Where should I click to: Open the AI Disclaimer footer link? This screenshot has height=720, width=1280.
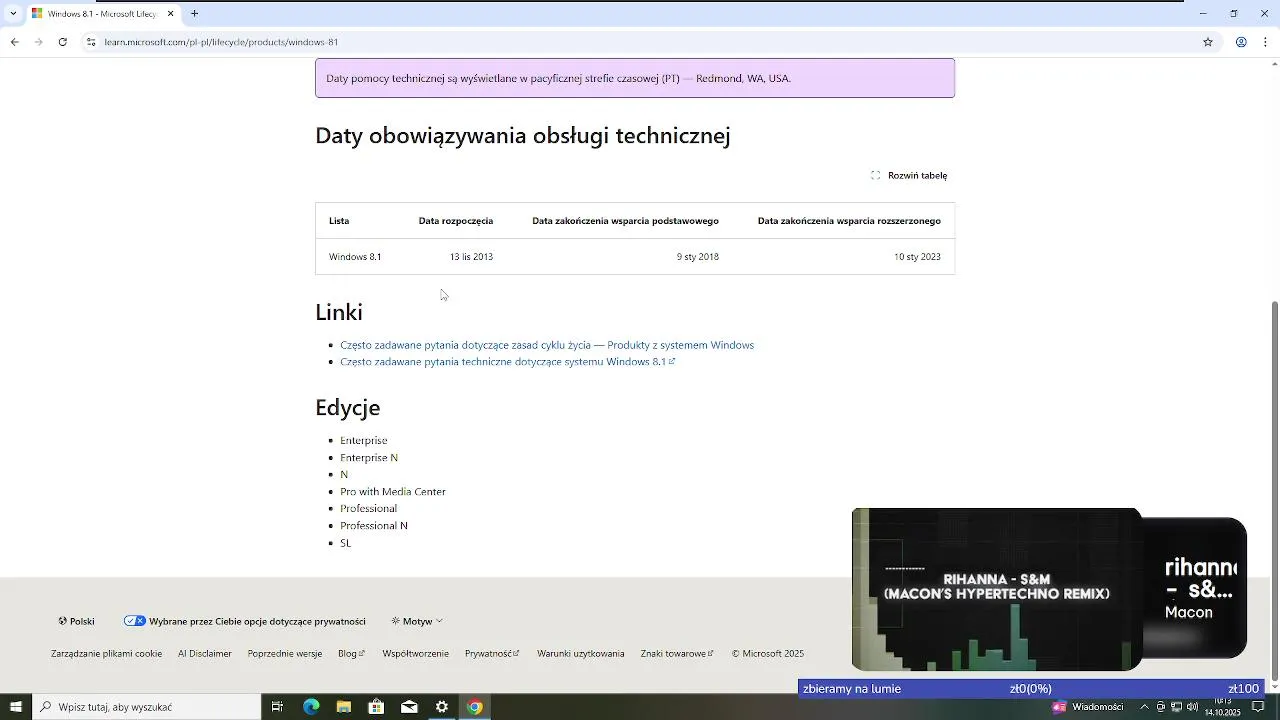(x=205, y=654)
